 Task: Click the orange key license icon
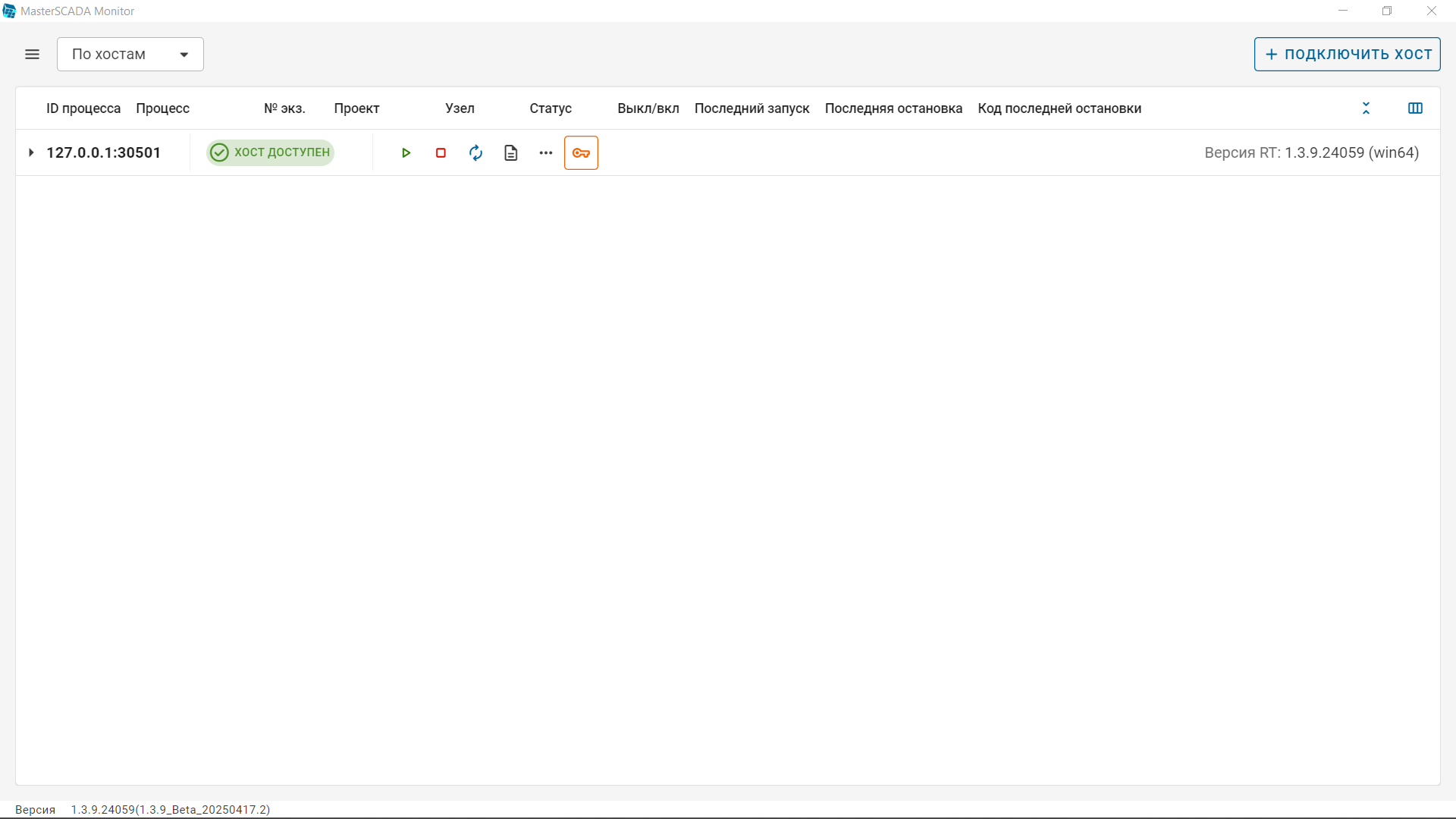581,152
